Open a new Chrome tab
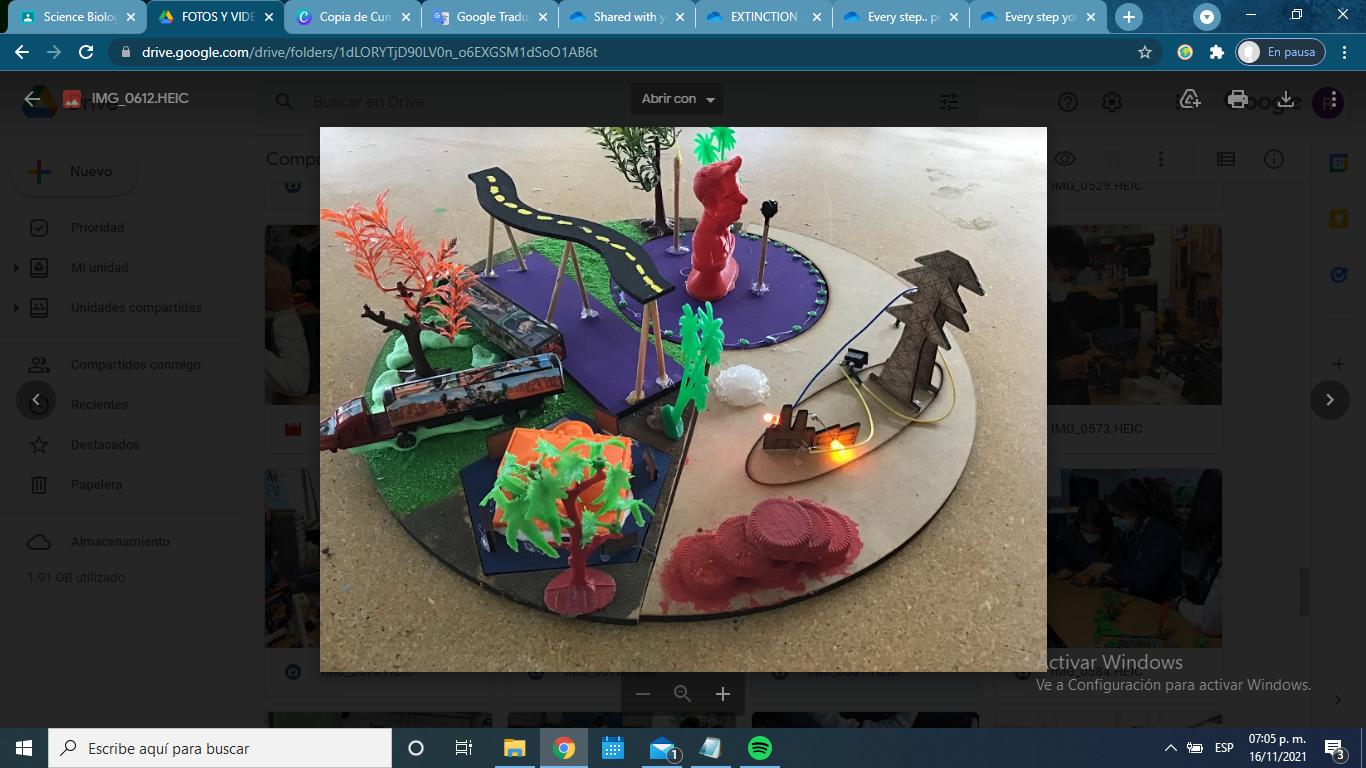 1129,17
